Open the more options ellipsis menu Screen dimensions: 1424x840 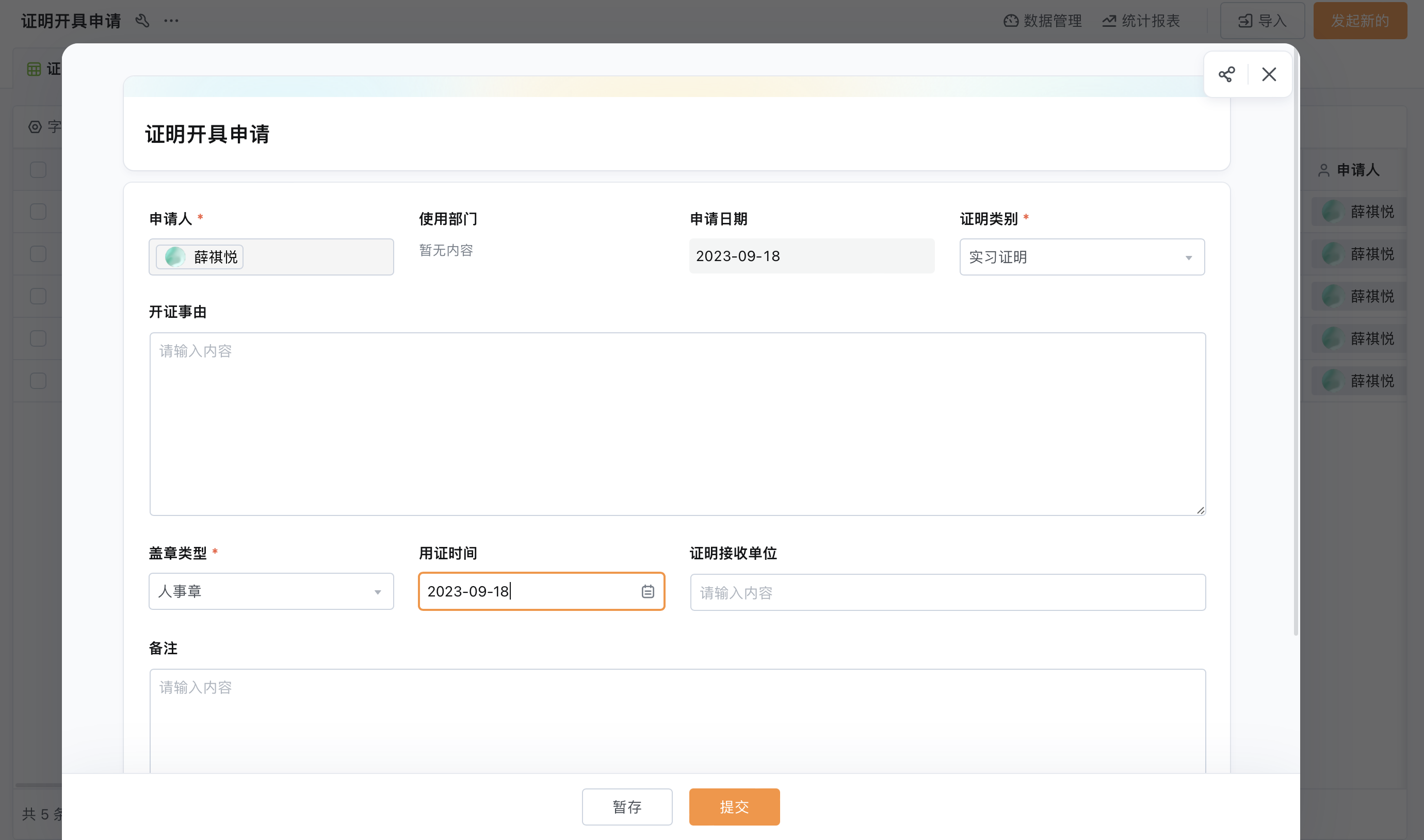tap(171, 21)
